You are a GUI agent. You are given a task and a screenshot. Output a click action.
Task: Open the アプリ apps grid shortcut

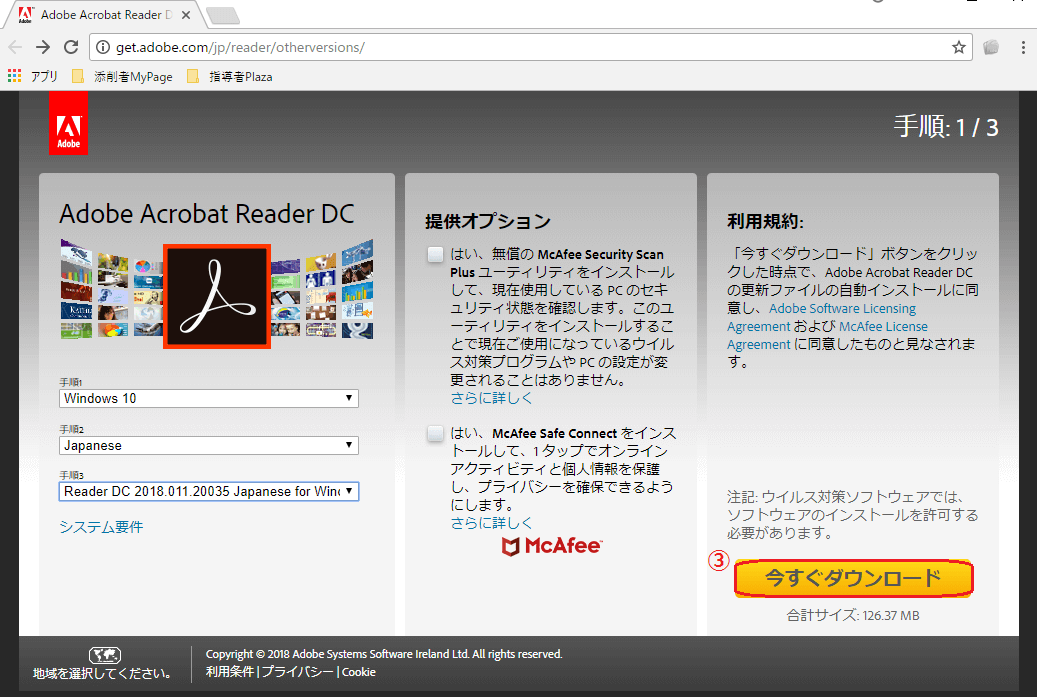coord(32,76)
